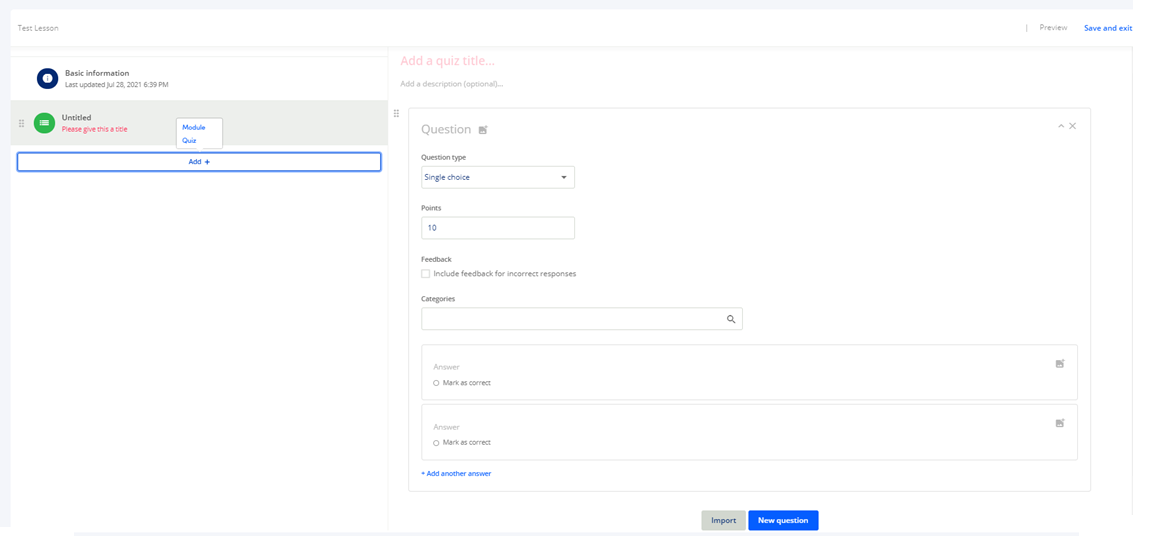The height and width of the screenshot is (543, 1153).
Task: Add image to first Answer
Action: 1060,363
